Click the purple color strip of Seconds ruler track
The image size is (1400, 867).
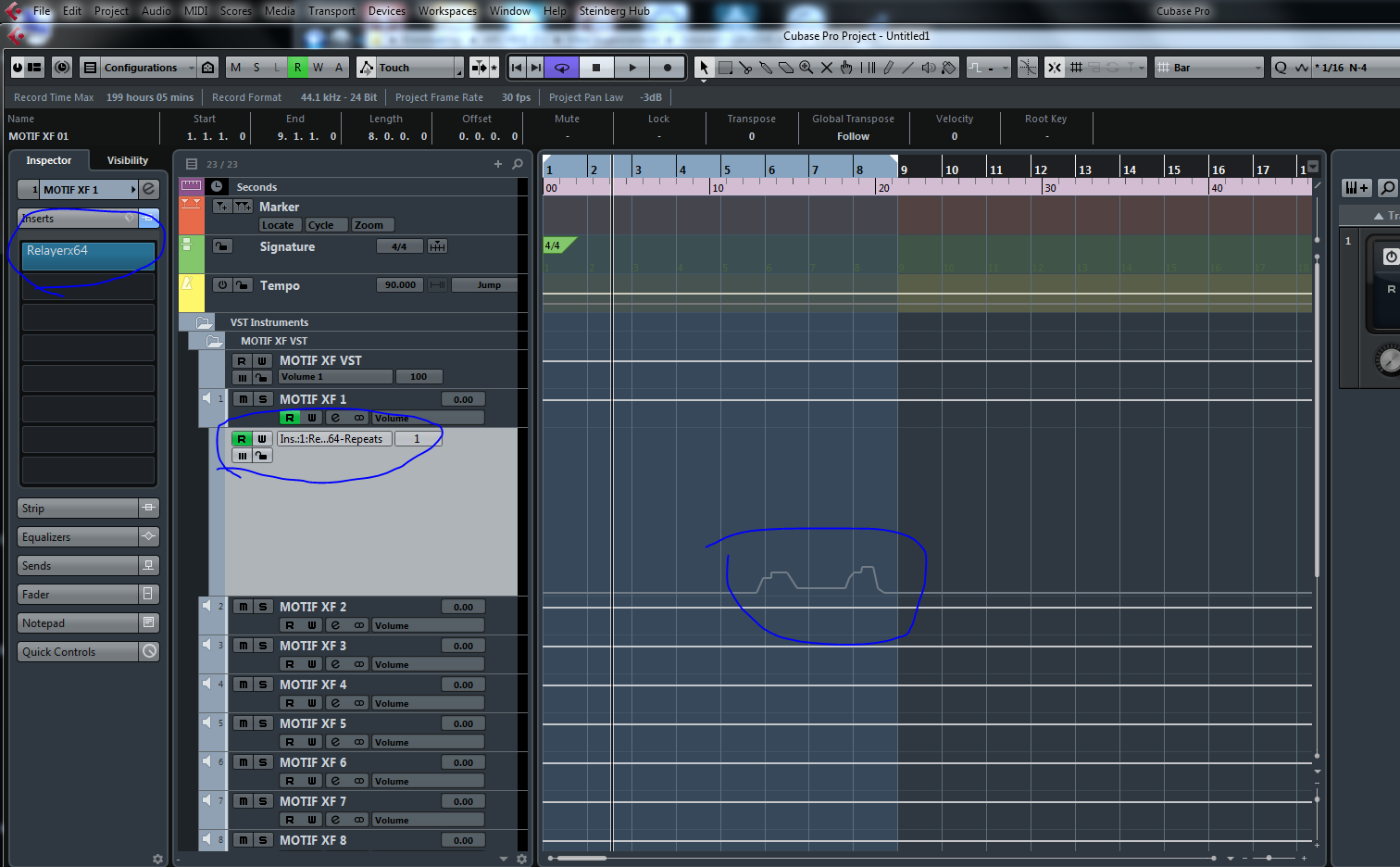191,186
